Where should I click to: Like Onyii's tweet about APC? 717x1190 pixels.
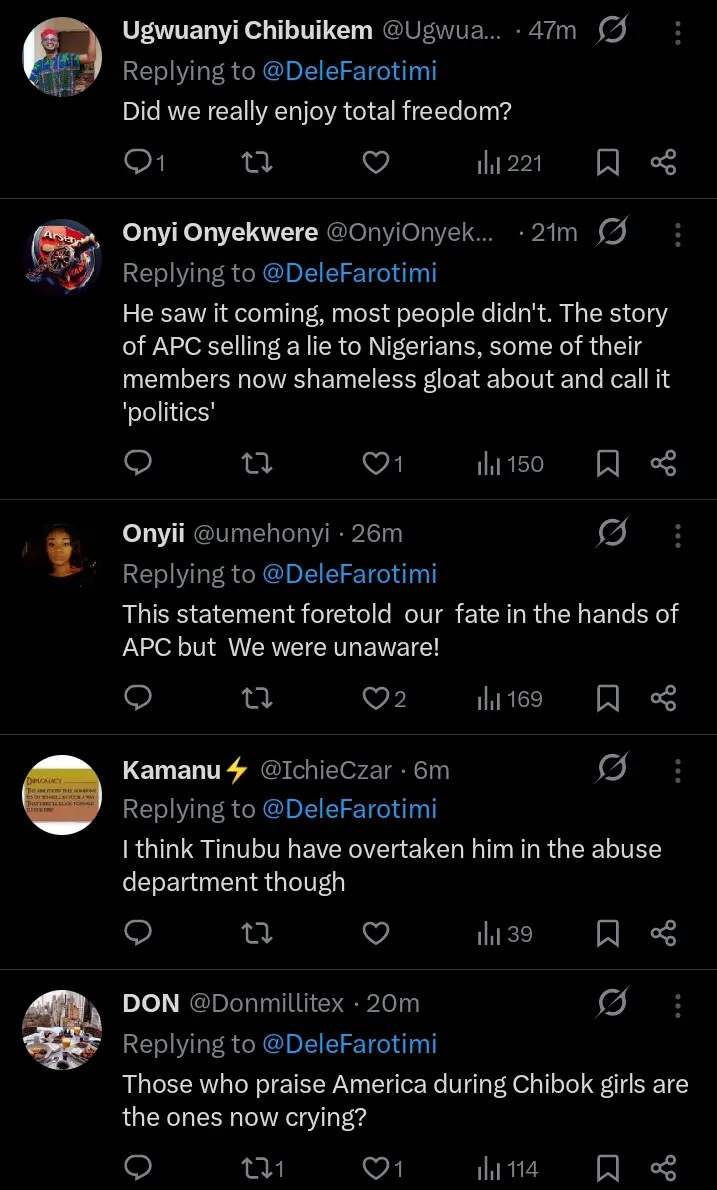(x=375, y=698)
